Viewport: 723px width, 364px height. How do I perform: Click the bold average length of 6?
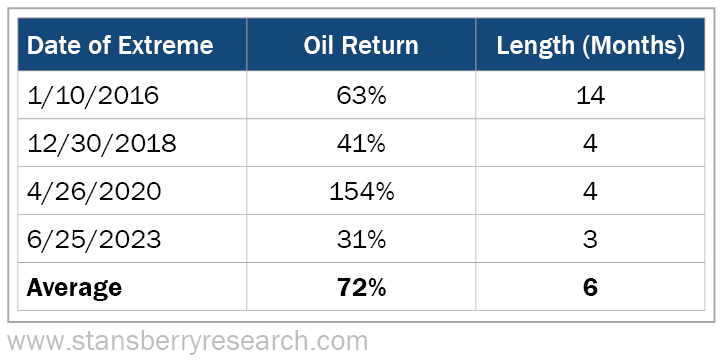(590, 287)
